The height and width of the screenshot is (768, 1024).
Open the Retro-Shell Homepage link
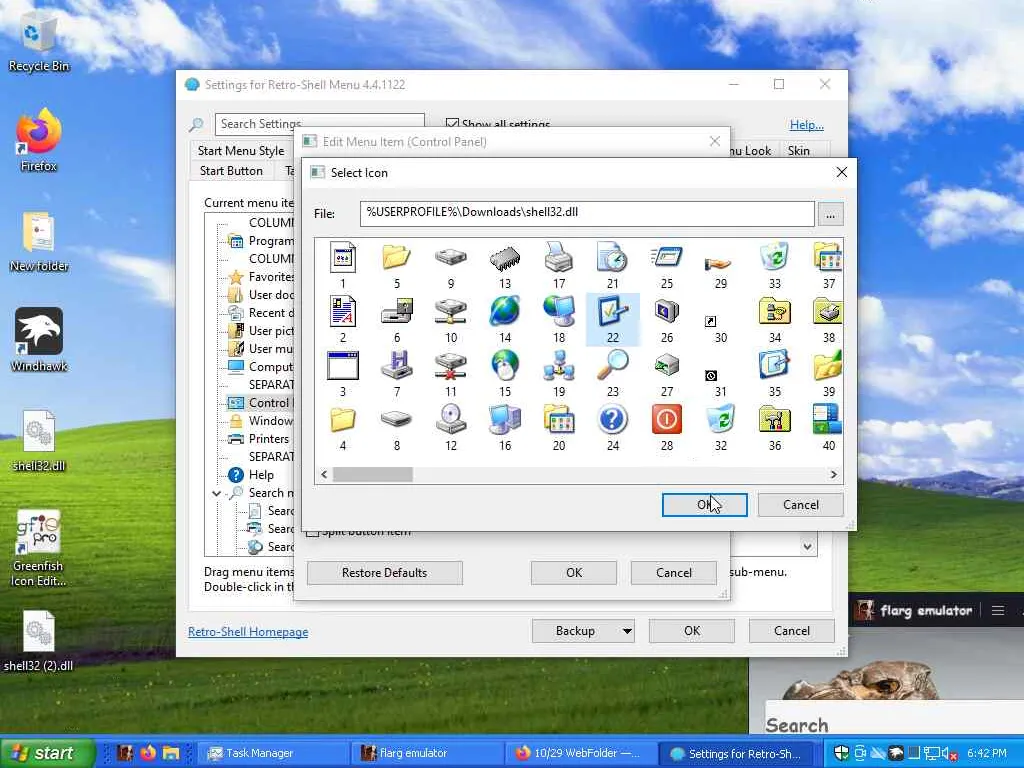(248, 632)
